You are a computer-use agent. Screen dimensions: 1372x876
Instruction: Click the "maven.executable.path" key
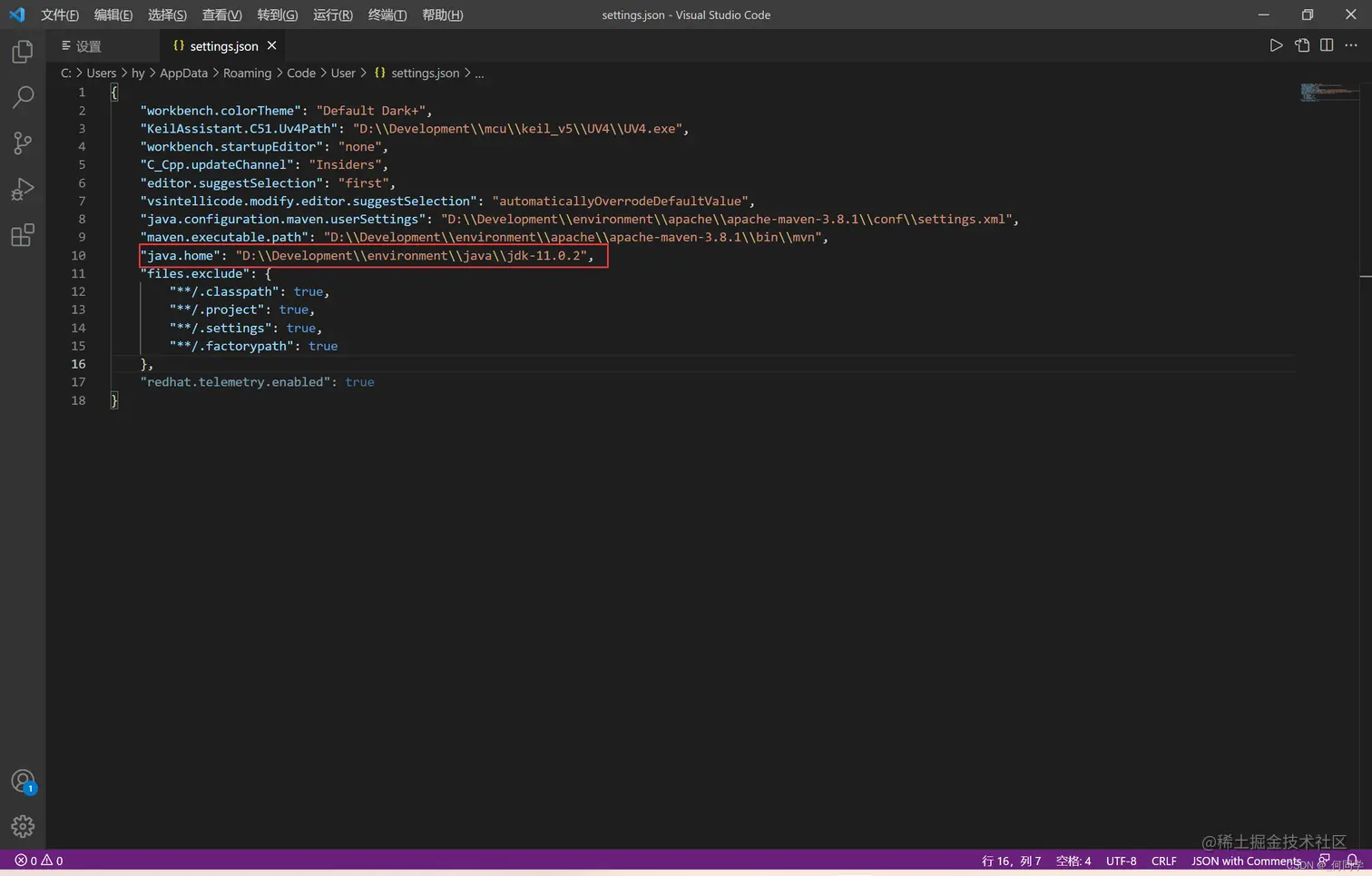(x=224, y=238)
